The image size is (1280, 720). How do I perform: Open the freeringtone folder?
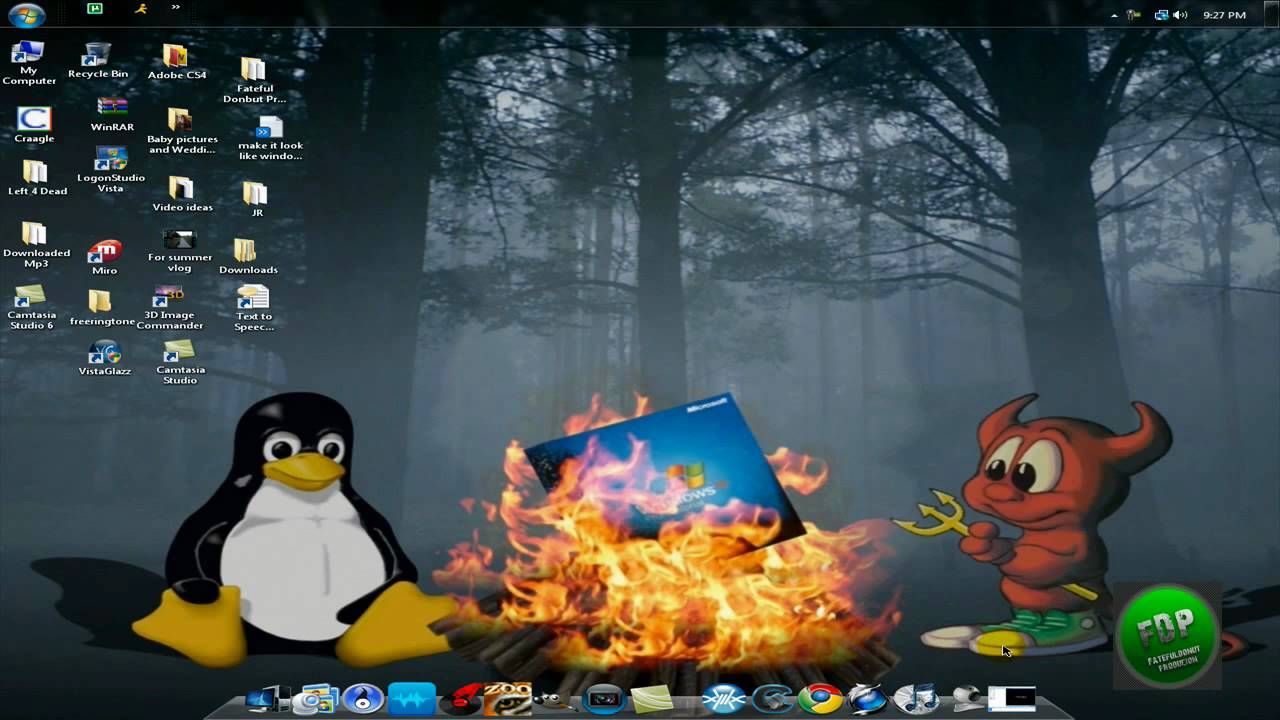click(x=102, y=308)
